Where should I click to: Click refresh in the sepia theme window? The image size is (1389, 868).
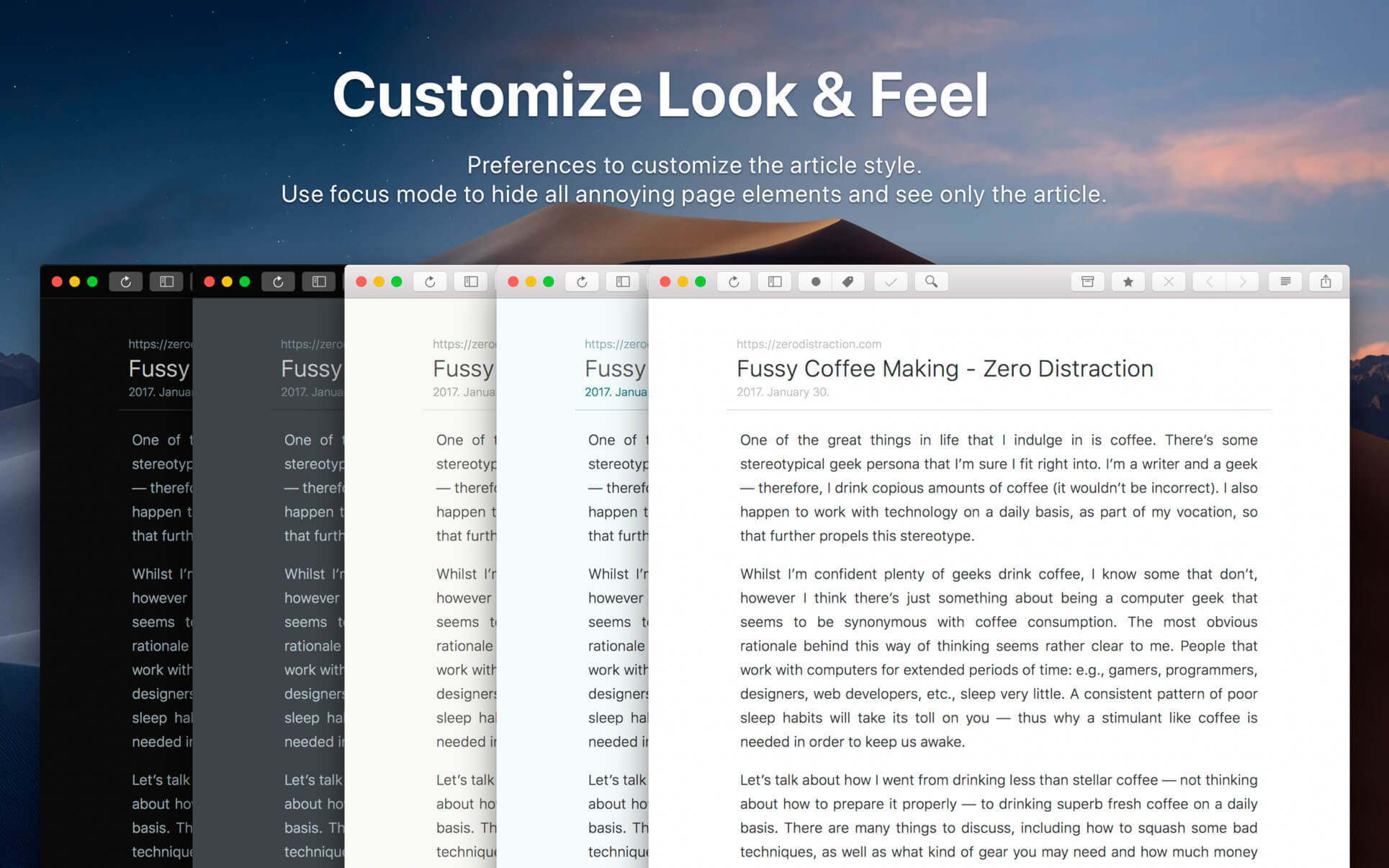click(430, 281)
